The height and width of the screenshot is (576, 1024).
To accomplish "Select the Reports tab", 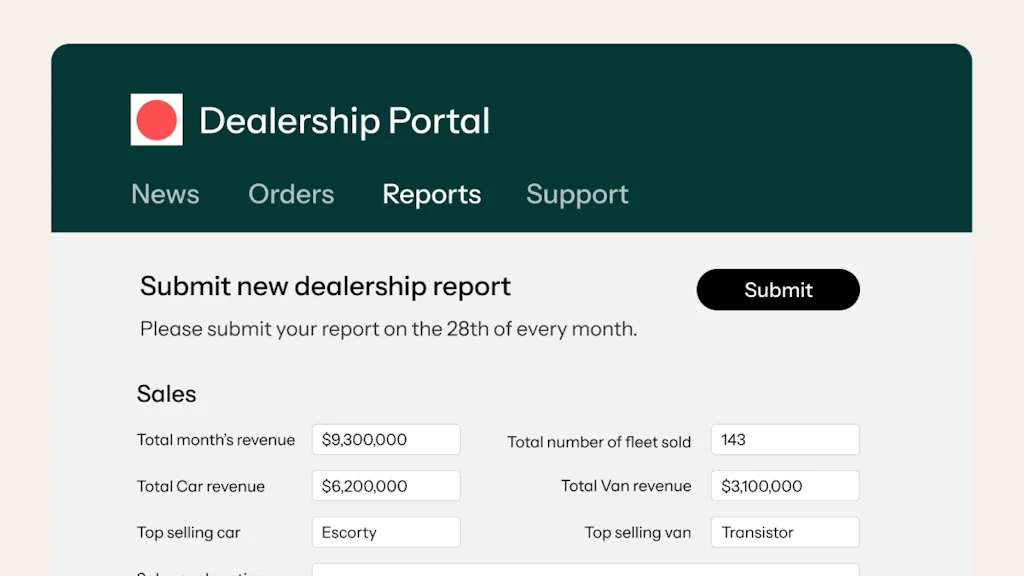I will (432, 194).
